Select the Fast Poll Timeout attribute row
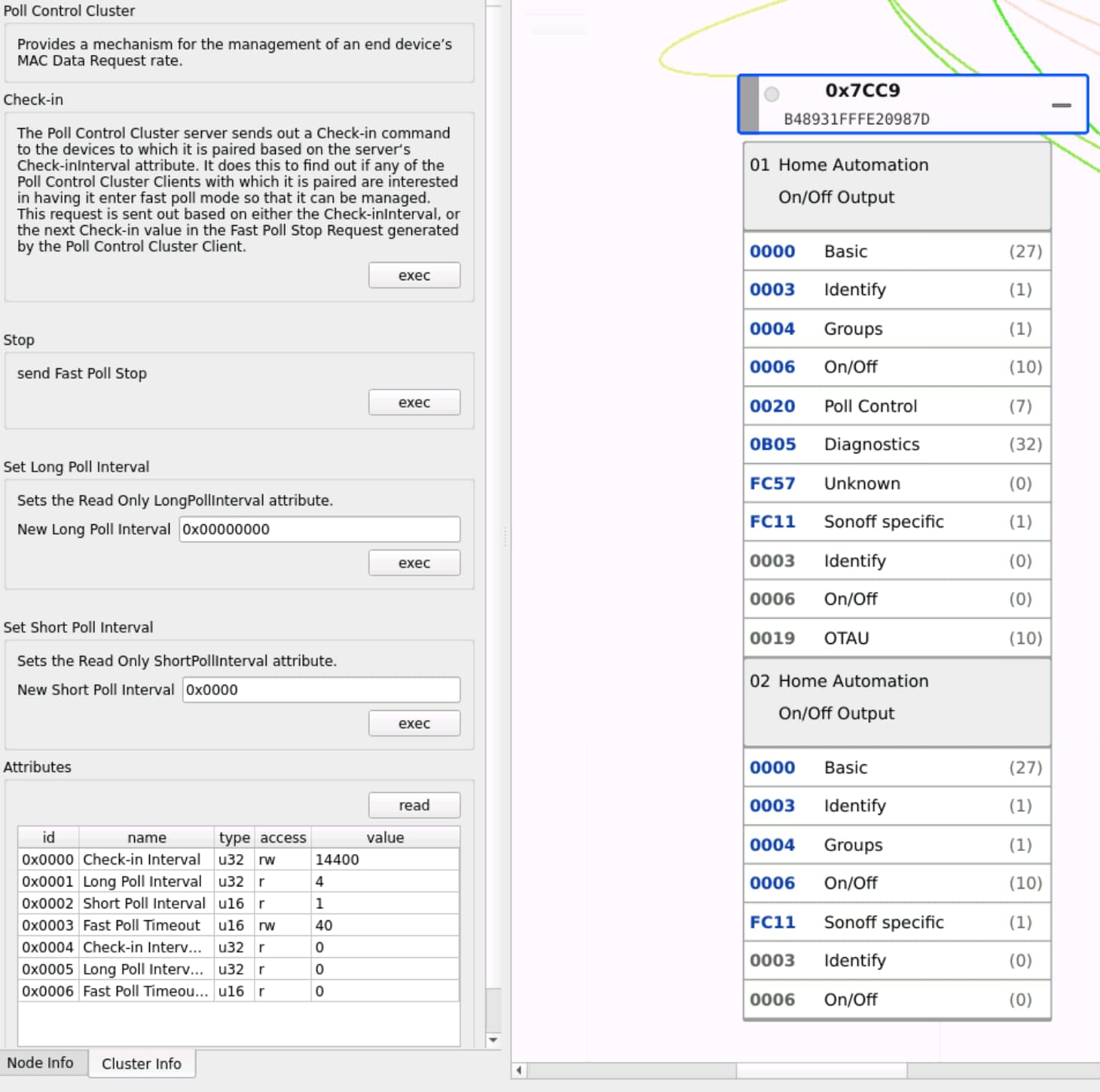1100x1092 pixels. [142, 925]
